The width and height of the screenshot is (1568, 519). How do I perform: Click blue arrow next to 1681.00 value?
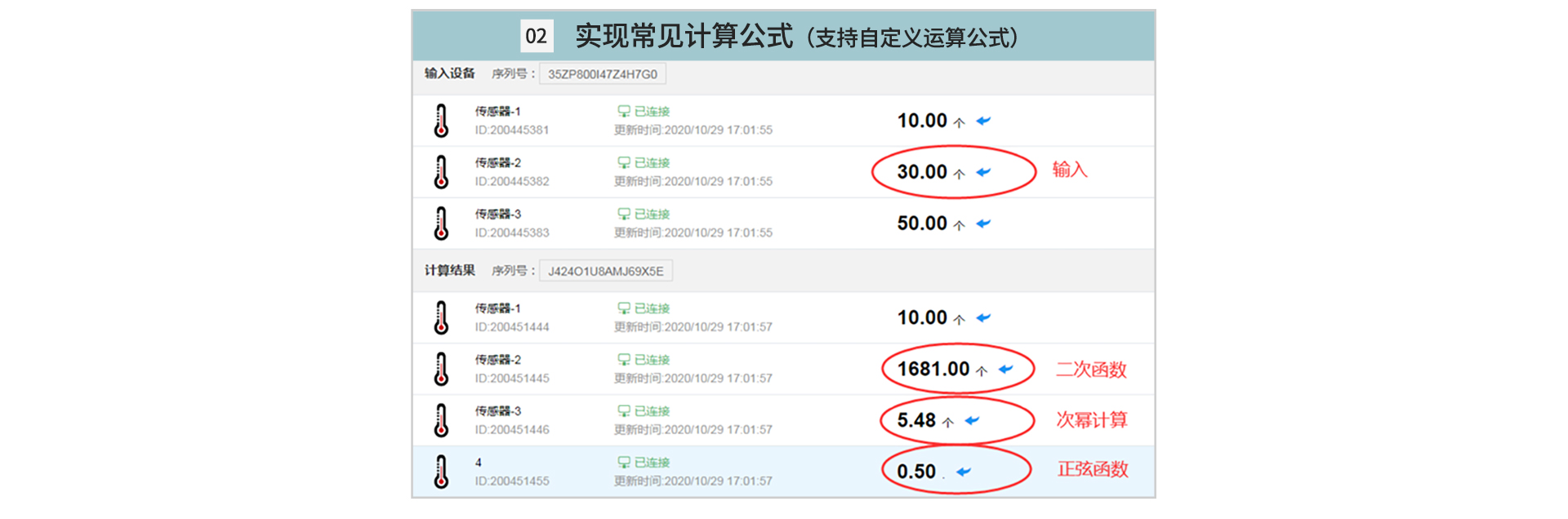pos(1005,370)
